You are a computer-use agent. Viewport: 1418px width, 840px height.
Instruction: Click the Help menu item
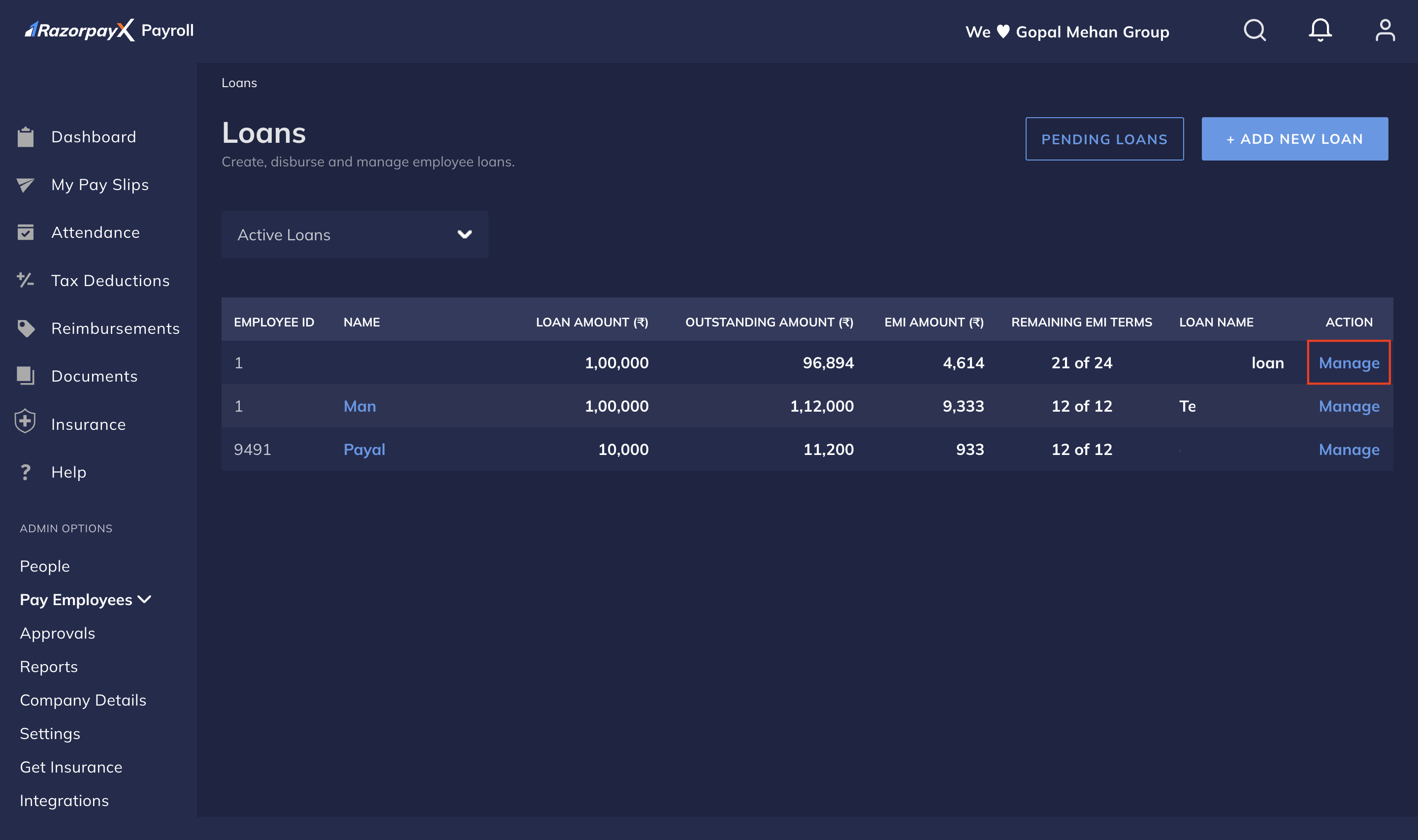point(69,472)
